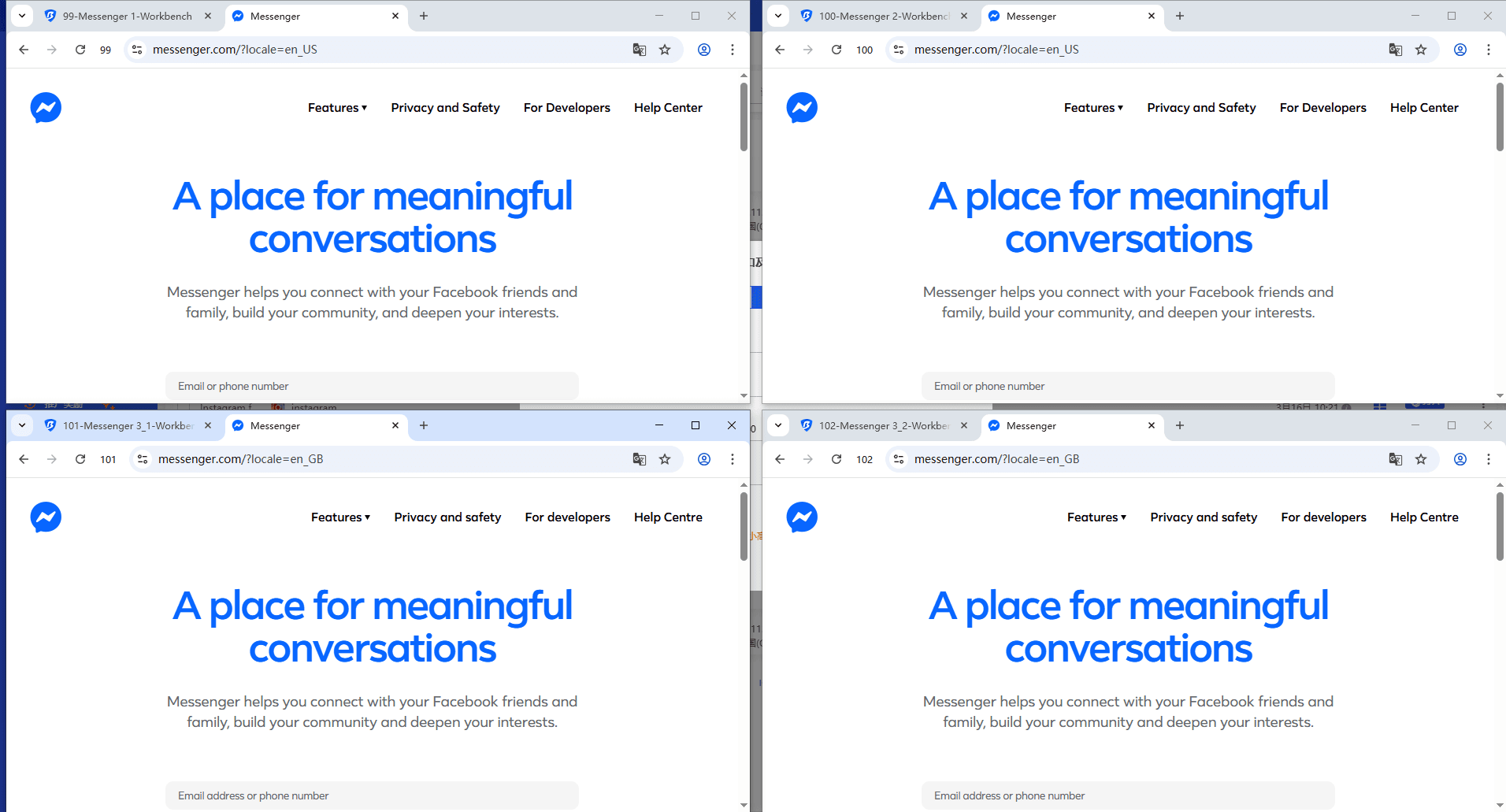Click the back arrow in window 102

tap(780, 459)
